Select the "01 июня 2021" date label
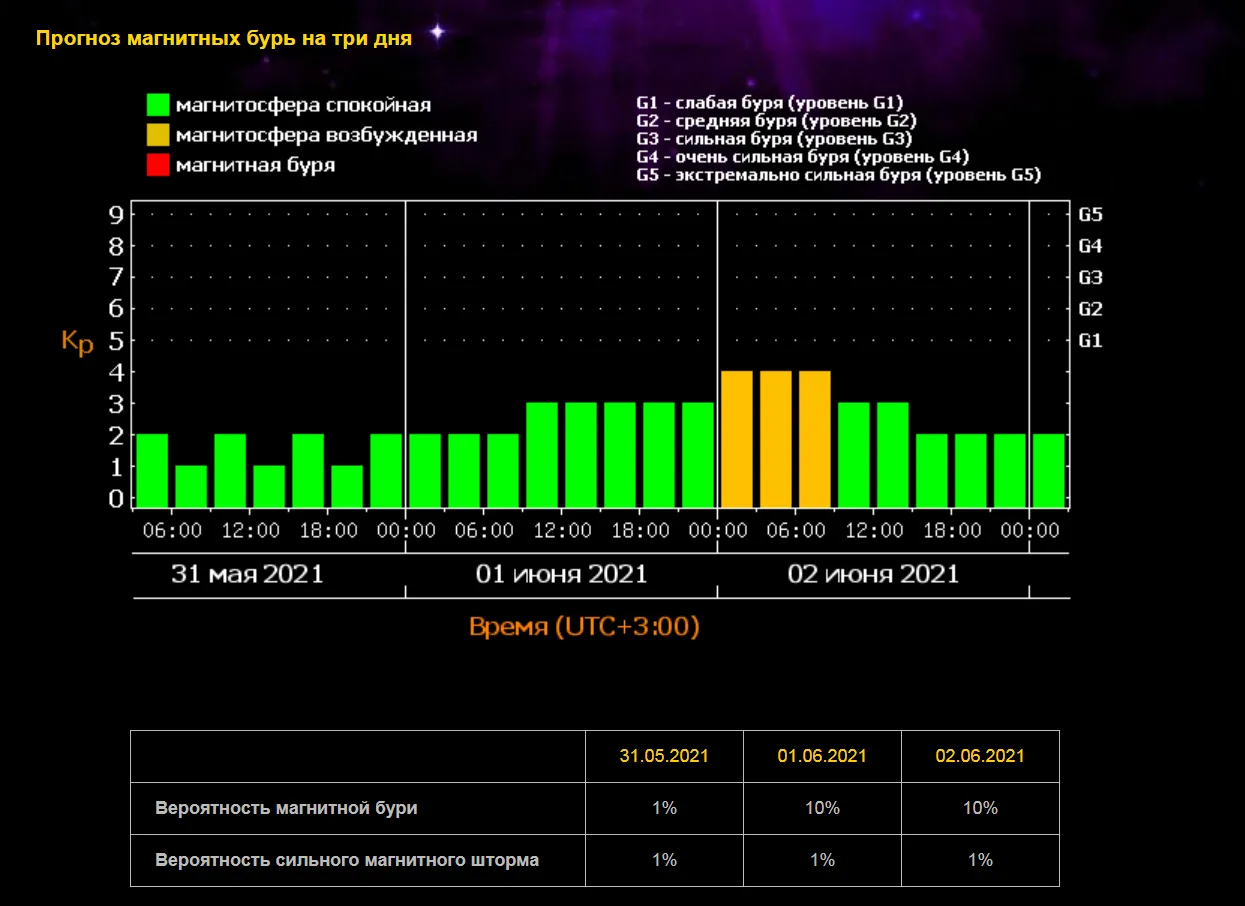The image size is (1245, 906). 561,574
